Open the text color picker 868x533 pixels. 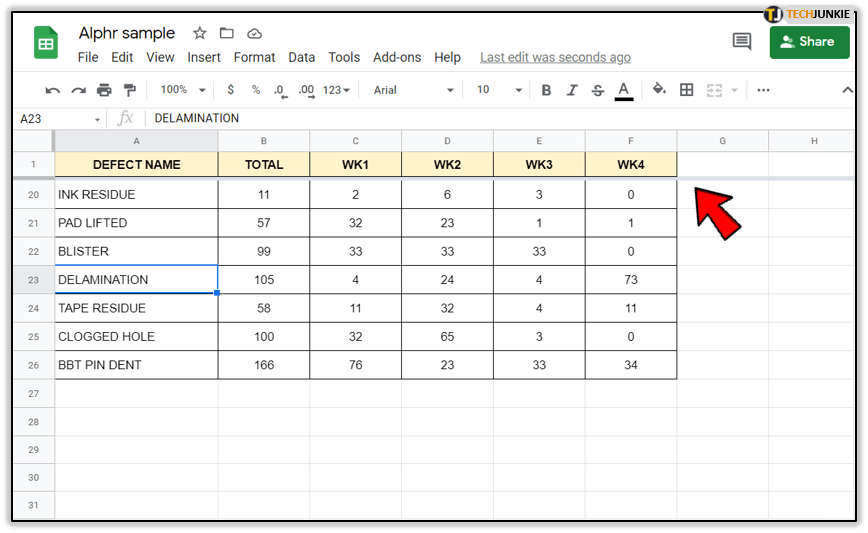click(x=624, y=90)
